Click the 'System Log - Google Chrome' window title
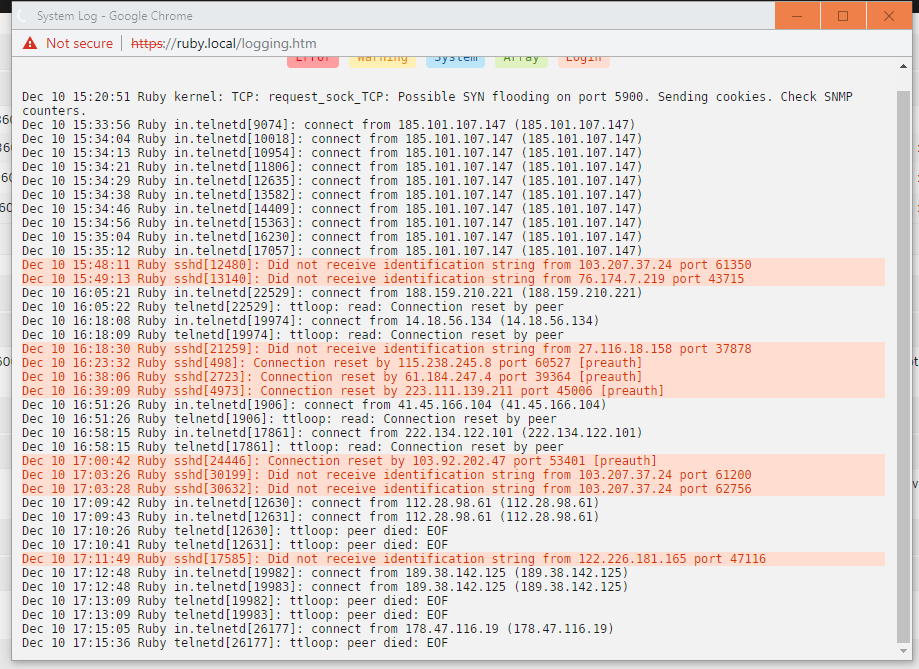 pos(114,16)
